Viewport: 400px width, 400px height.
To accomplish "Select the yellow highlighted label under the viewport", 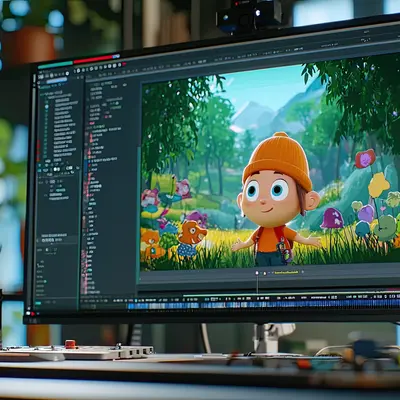I will click(286, 272).
